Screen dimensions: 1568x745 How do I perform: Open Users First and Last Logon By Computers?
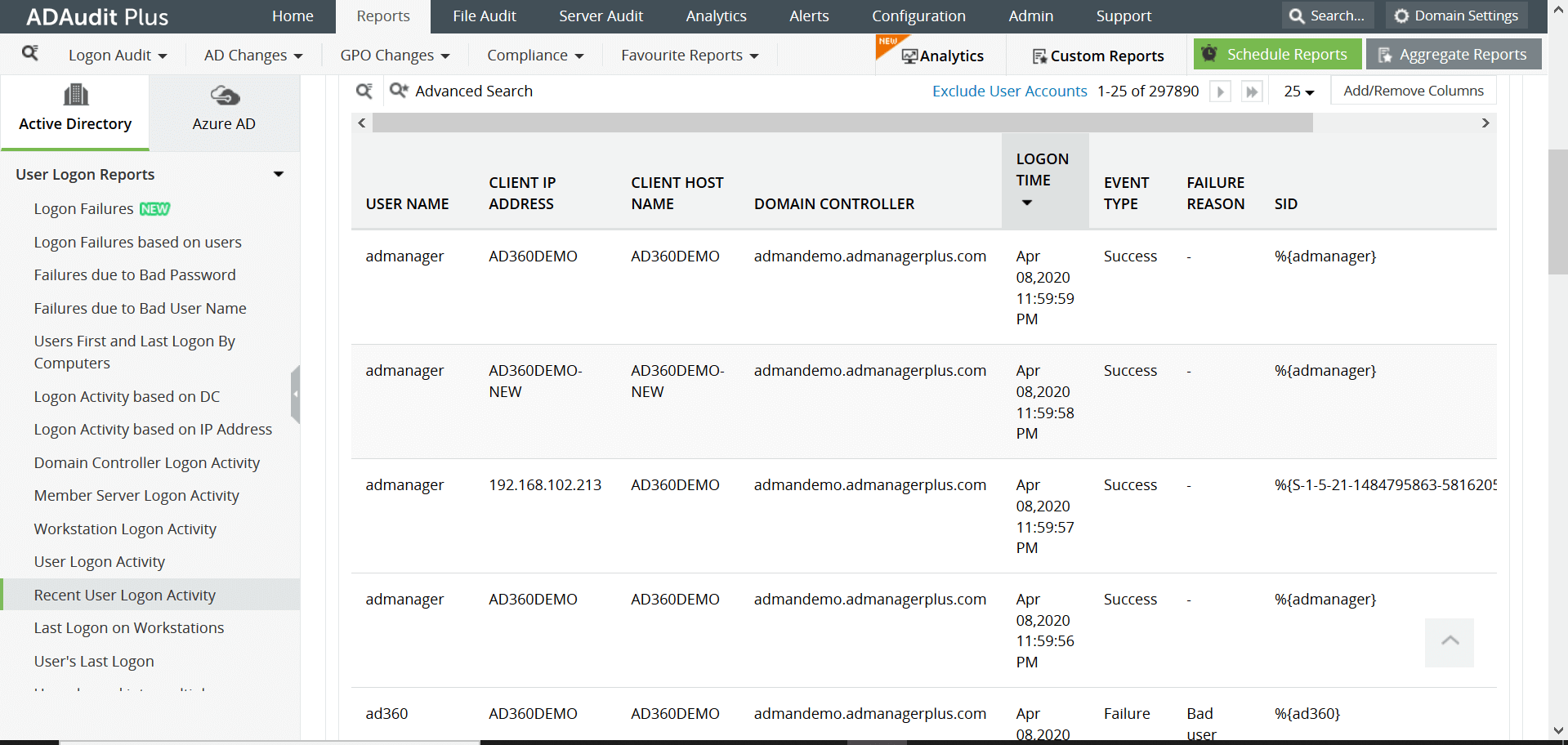[135, 352]
